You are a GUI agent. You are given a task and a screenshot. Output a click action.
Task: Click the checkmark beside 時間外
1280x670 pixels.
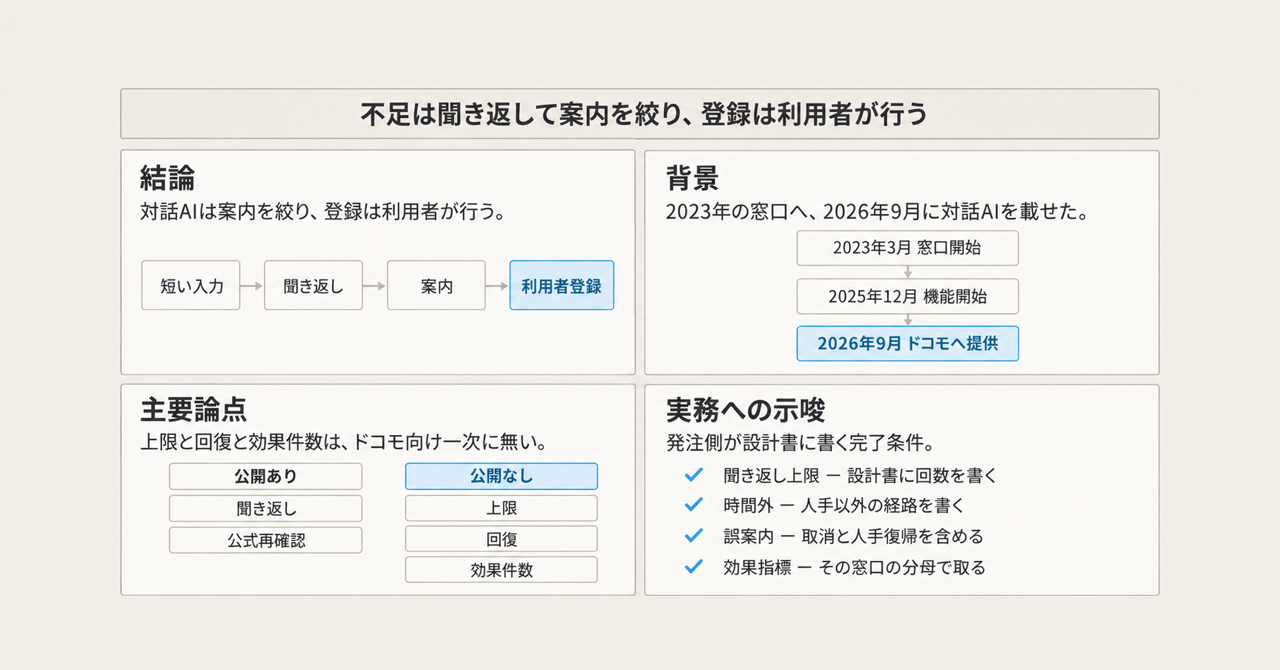(693, 505)
